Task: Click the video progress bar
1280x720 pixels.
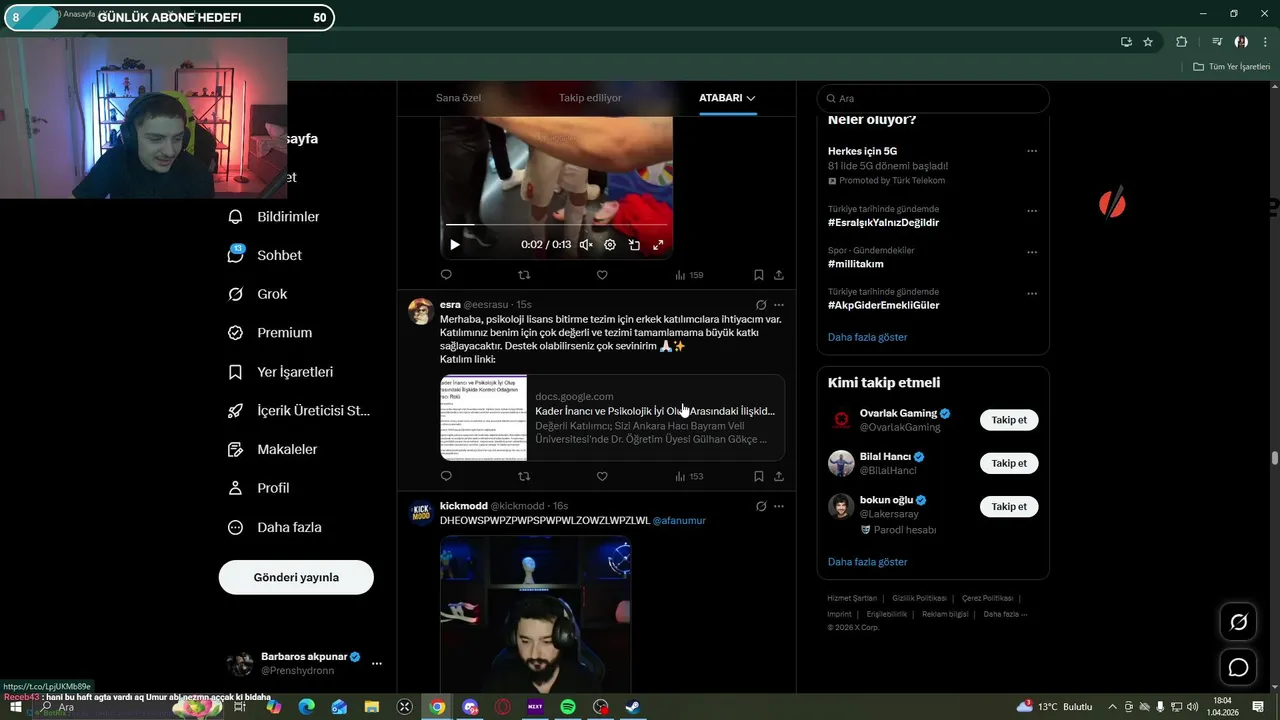Action: click(x=556, y=225)
